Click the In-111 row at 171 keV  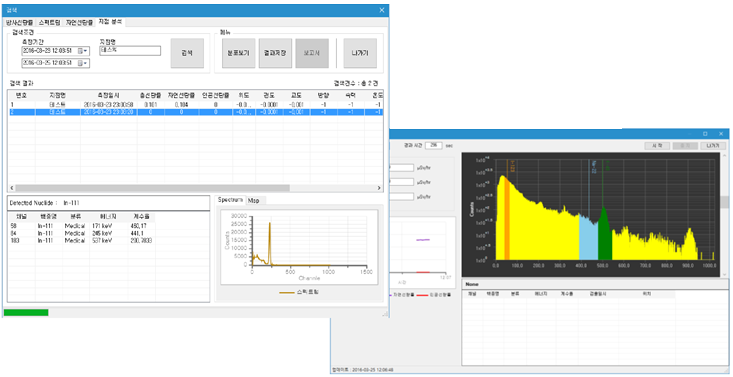click(82, 226)
